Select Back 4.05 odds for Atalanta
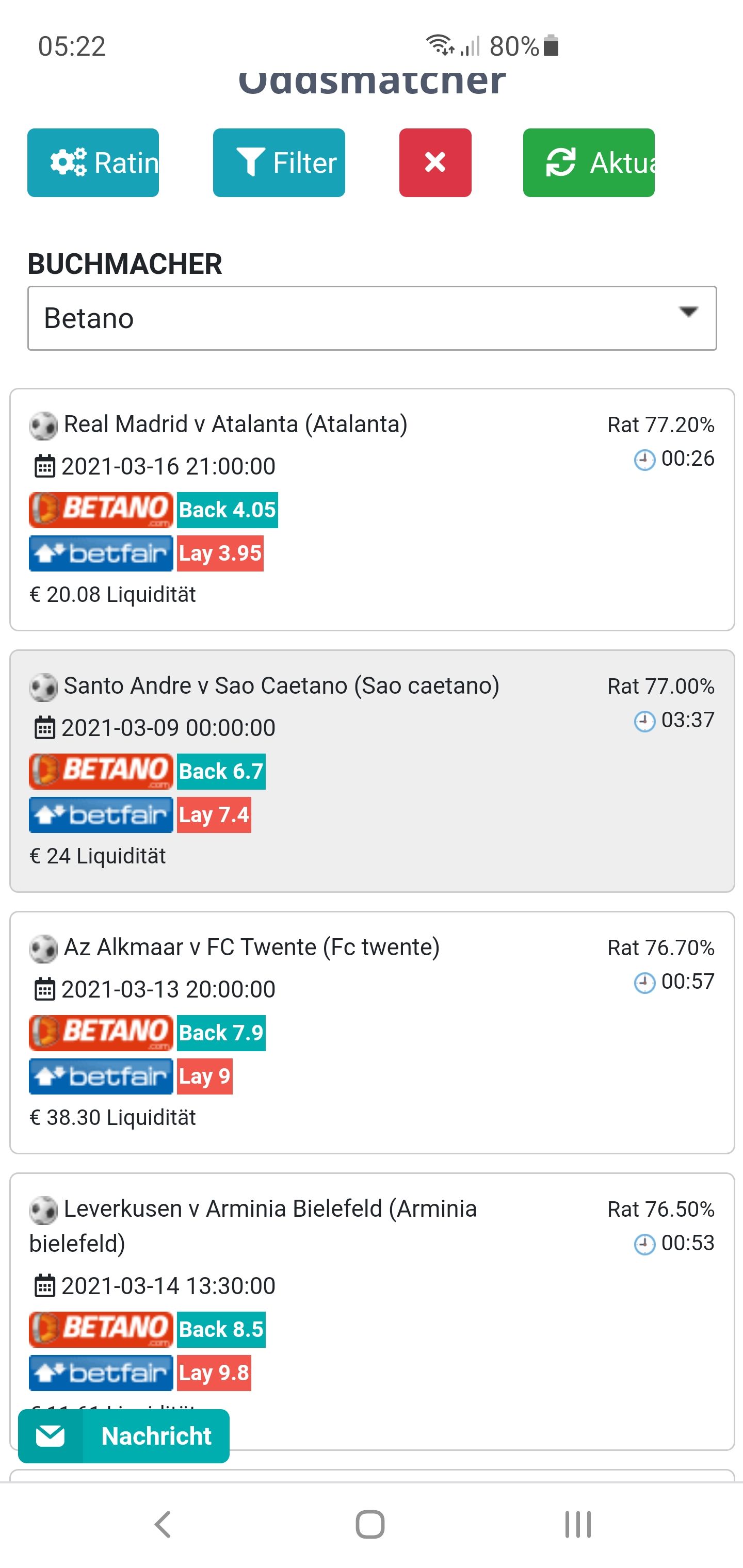Viewport: 743px width, 1568px height. [x=228, y=510]
